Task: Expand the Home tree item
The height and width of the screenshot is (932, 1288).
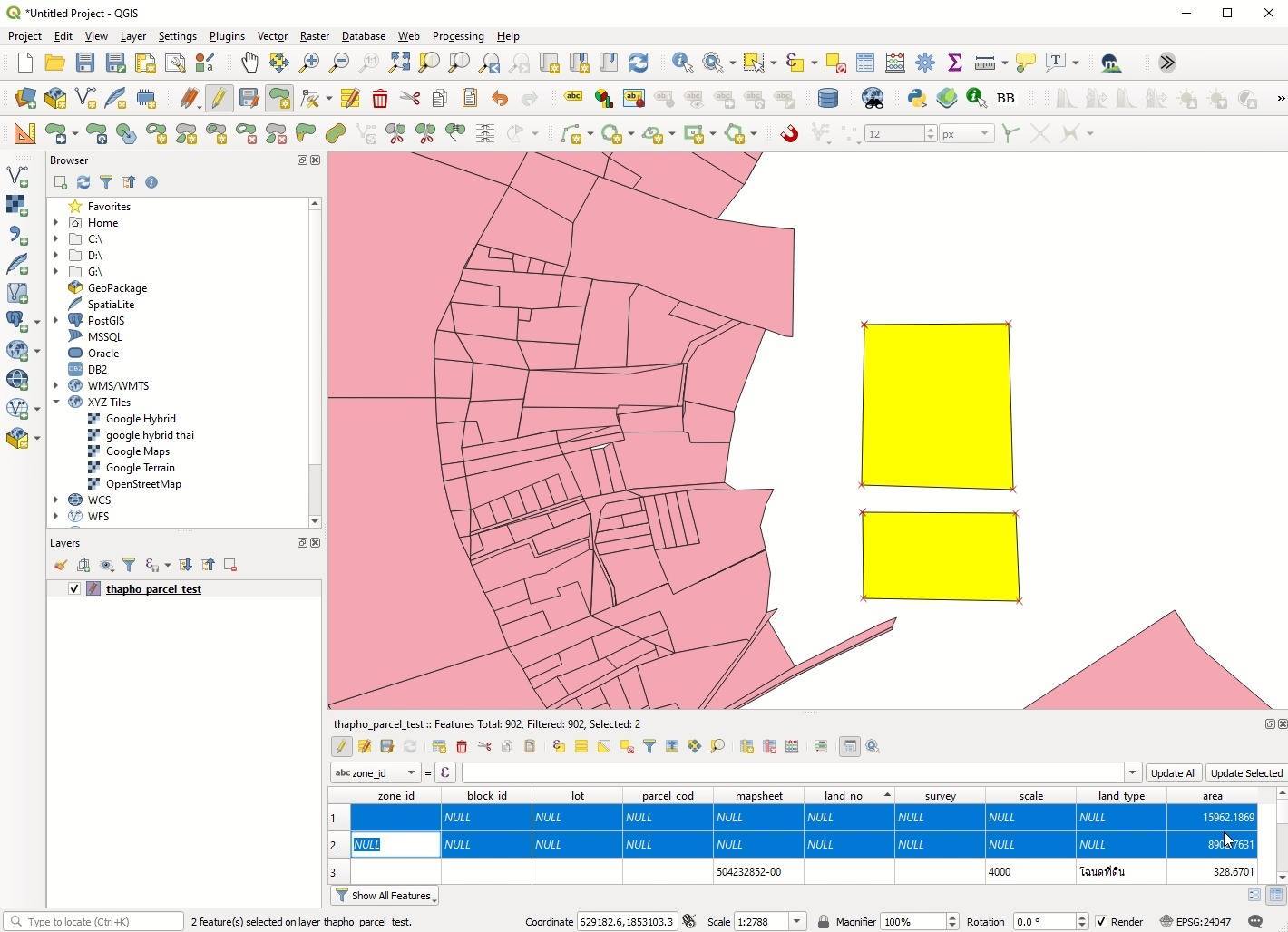Action: click(56, 223)
